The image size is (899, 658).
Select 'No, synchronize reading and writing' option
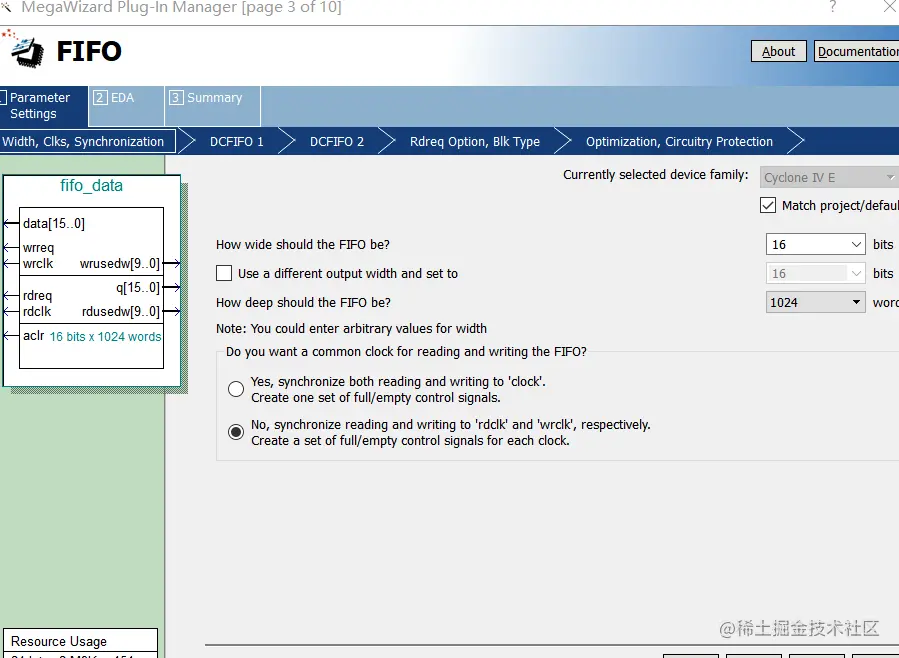pos(236,432)
